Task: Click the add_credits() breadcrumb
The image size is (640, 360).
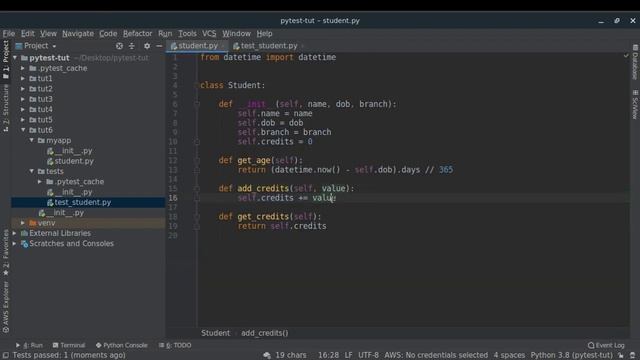Action: pos(264,333)
